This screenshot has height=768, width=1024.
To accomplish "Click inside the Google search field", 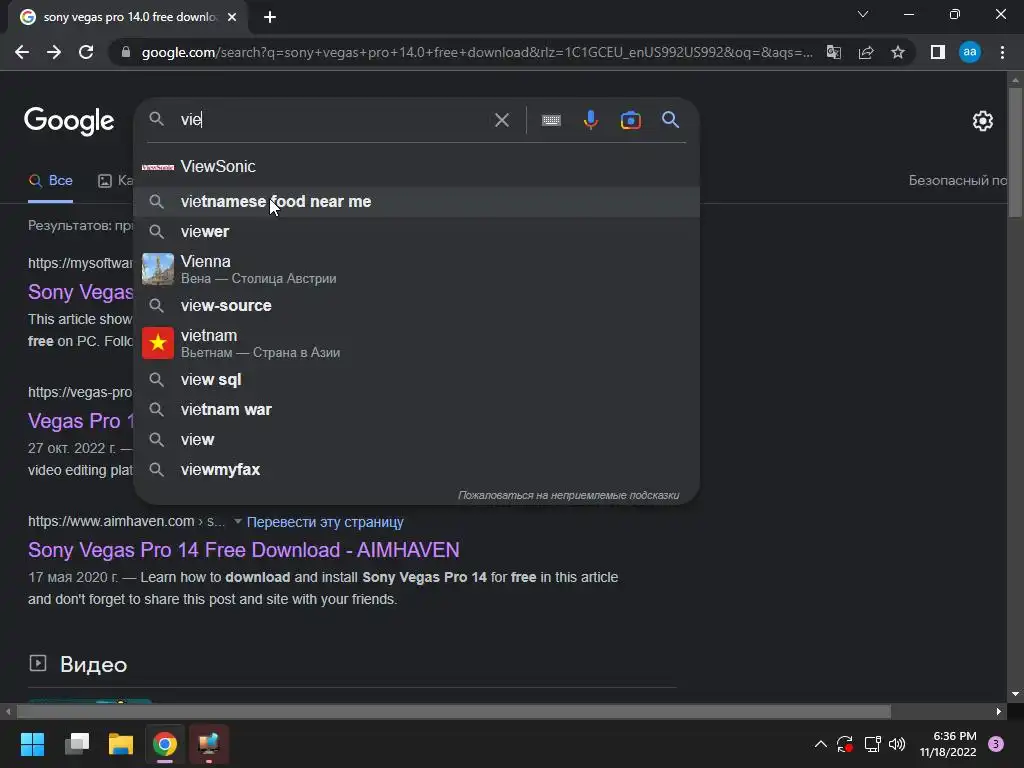I will point(333,120).
